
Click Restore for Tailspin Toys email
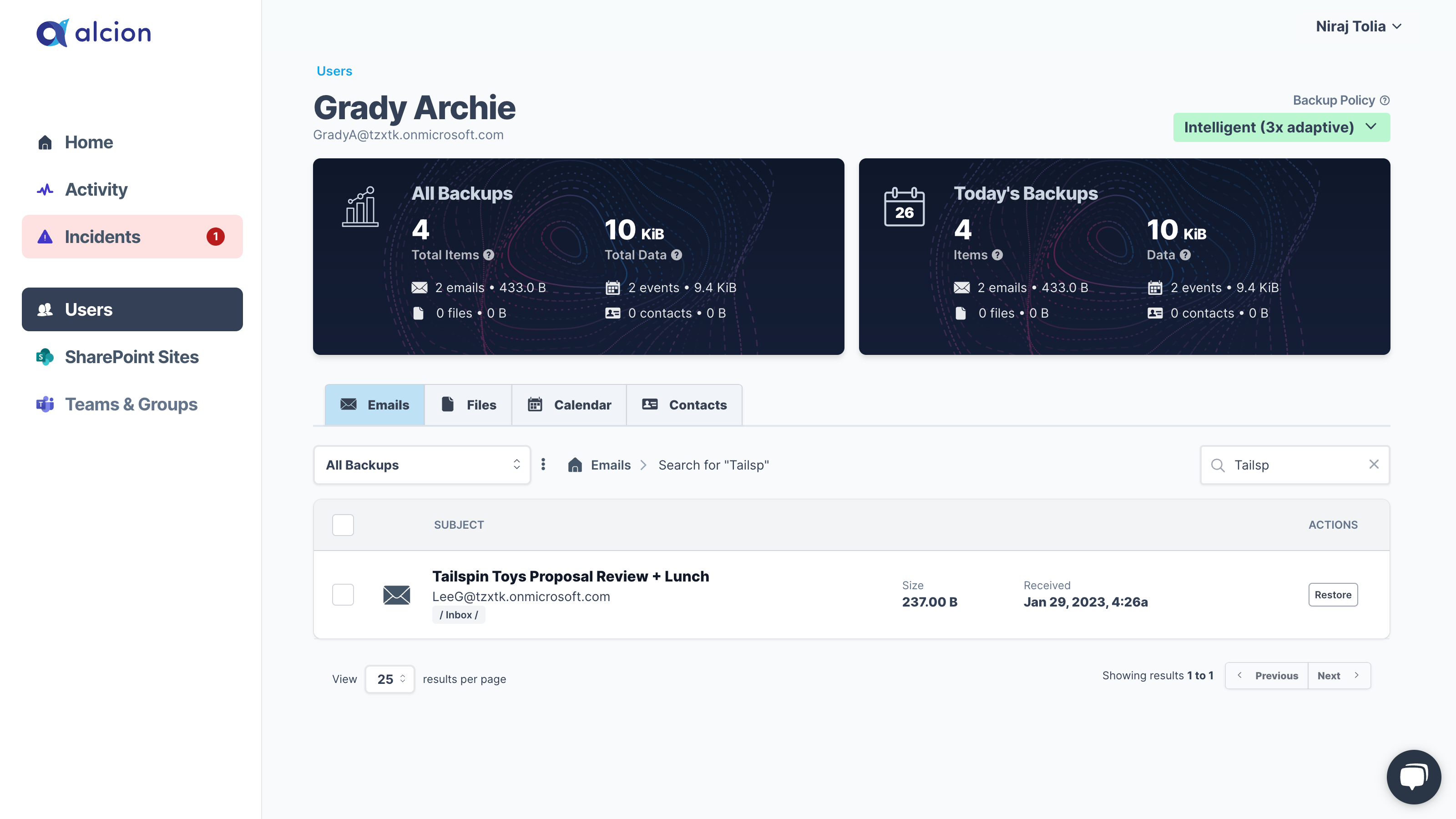pyautogui.click(x=1333, y=594)
